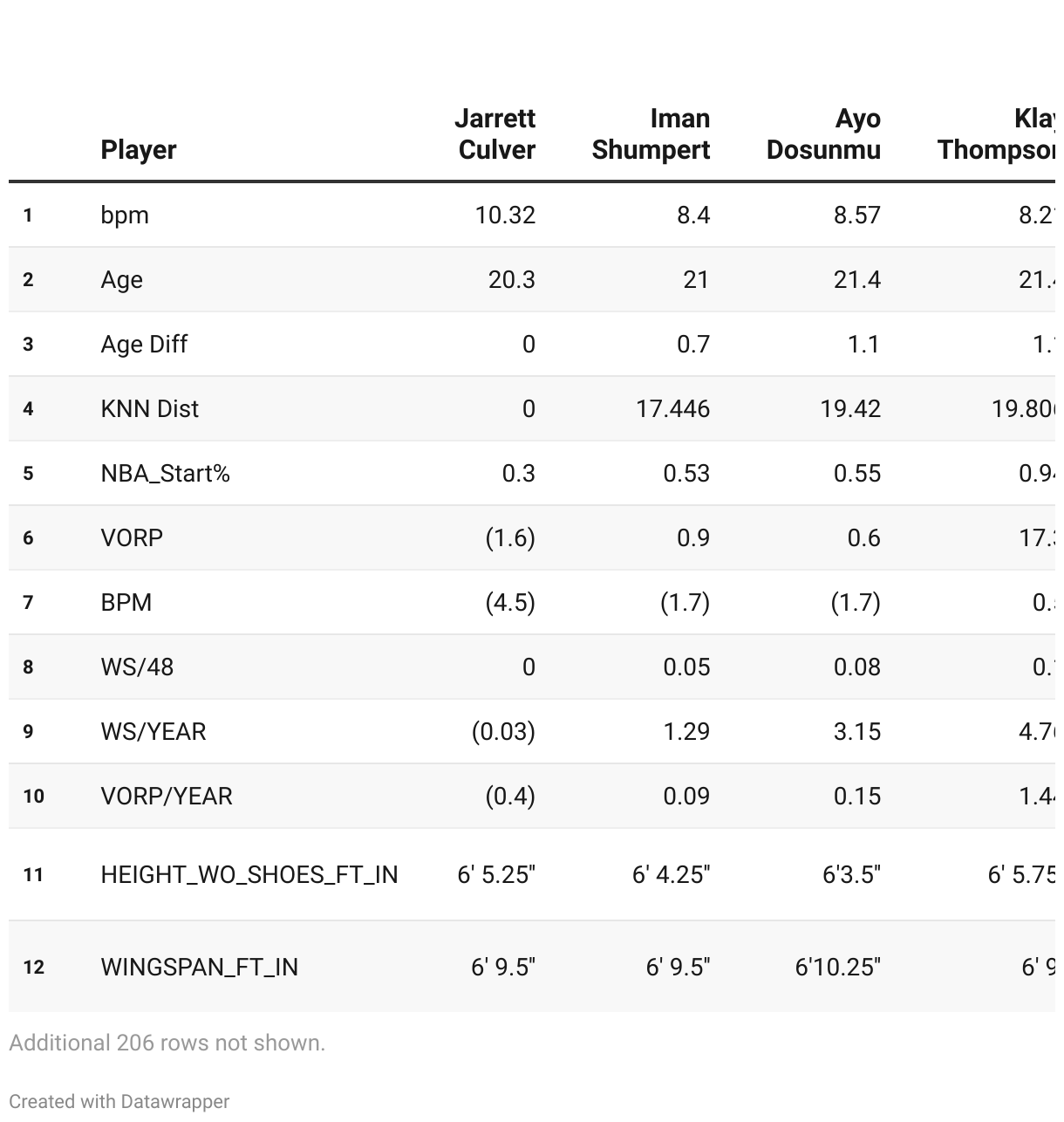The width and height of the screenshot is (1064, 1122).
Task: Select the NBA_Start% row label
Action: [166, 473]
